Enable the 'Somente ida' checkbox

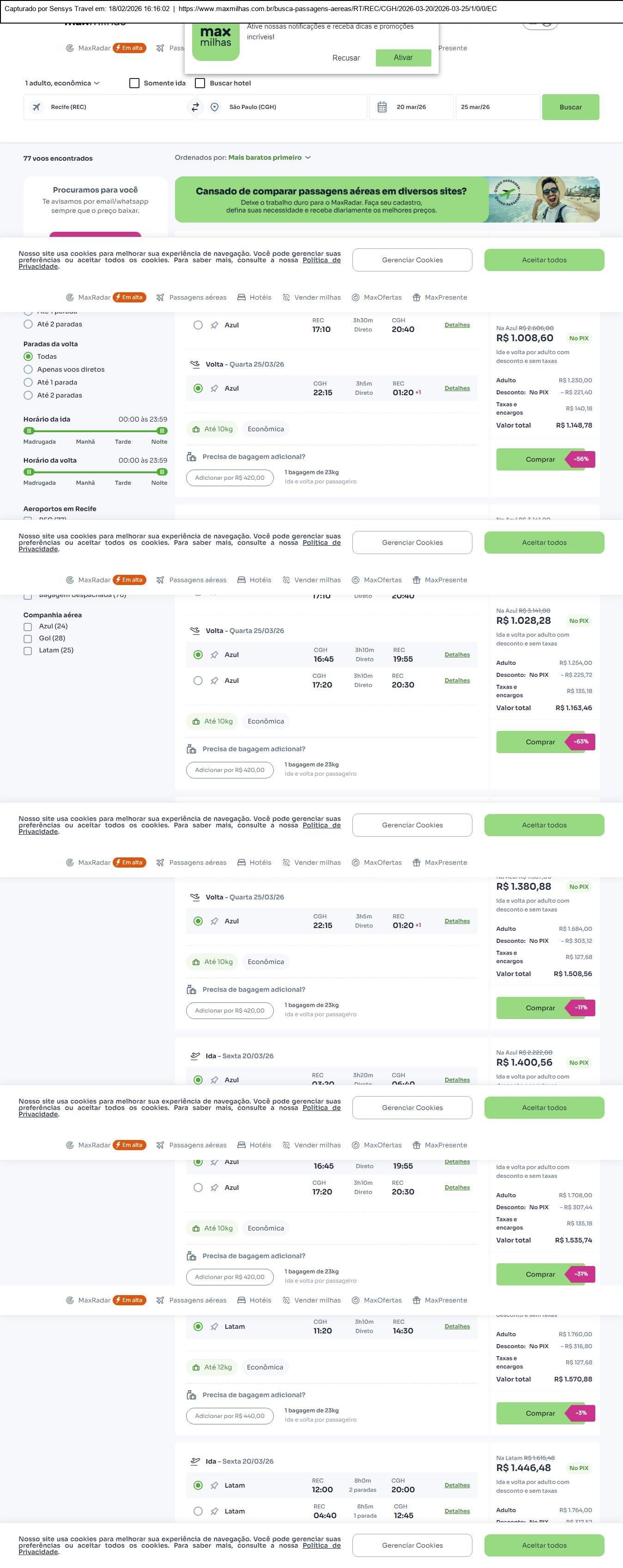pyautogui.click(x=134, y=84)
